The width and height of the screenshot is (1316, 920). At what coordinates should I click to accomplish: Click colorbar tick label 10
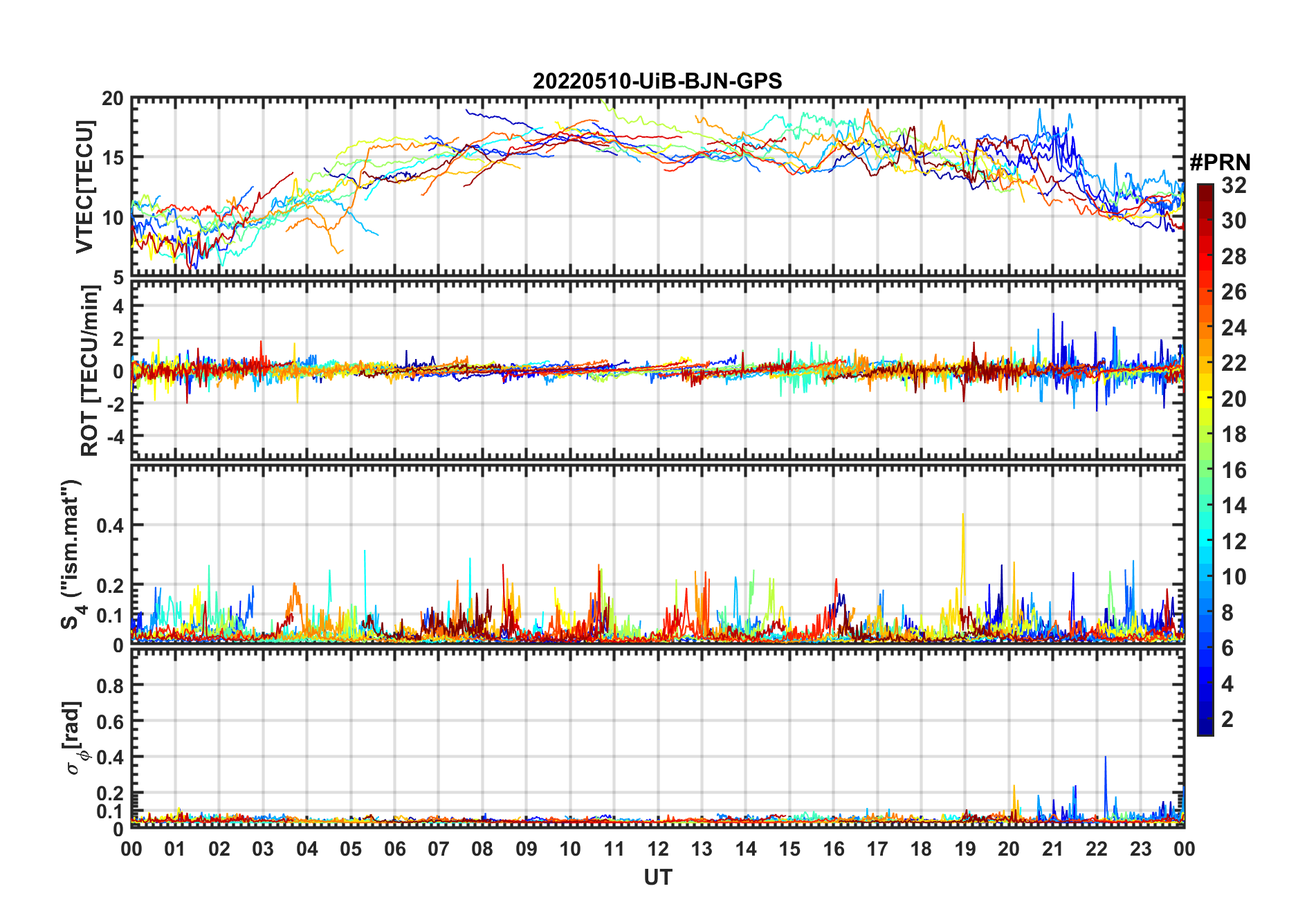[1234, 577]
